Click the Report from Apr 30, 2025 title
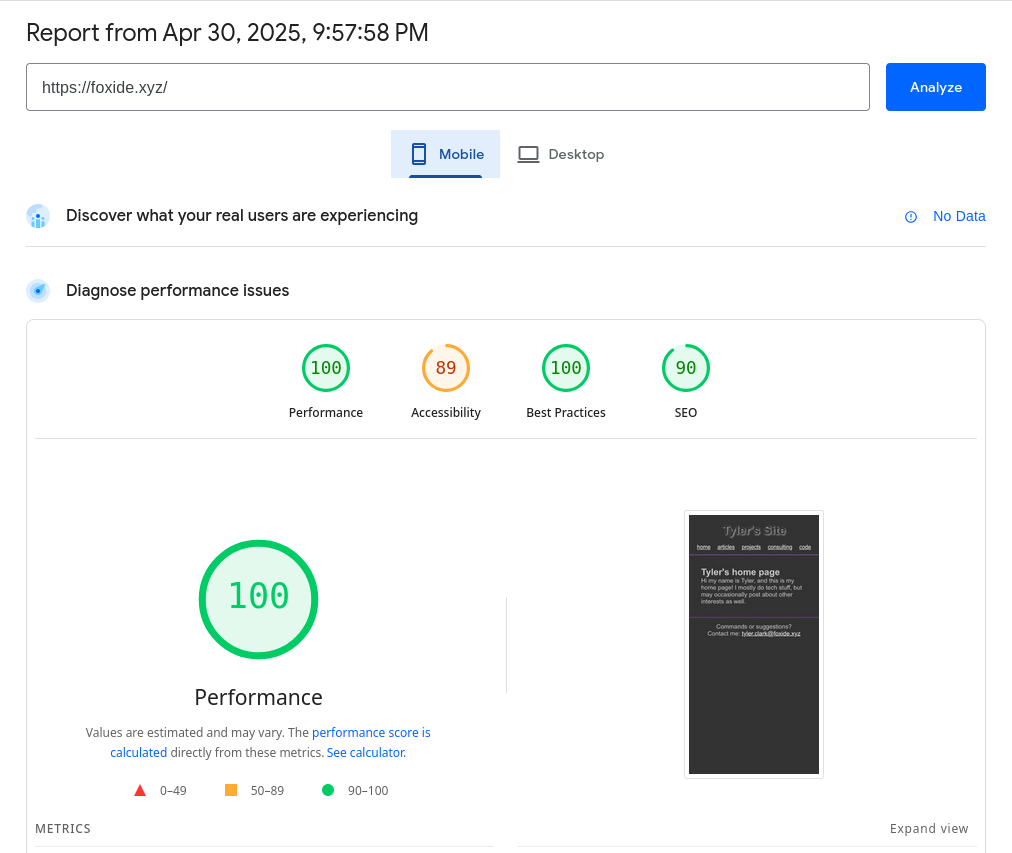Screen dimensions: 1012x853 point(227,33)
